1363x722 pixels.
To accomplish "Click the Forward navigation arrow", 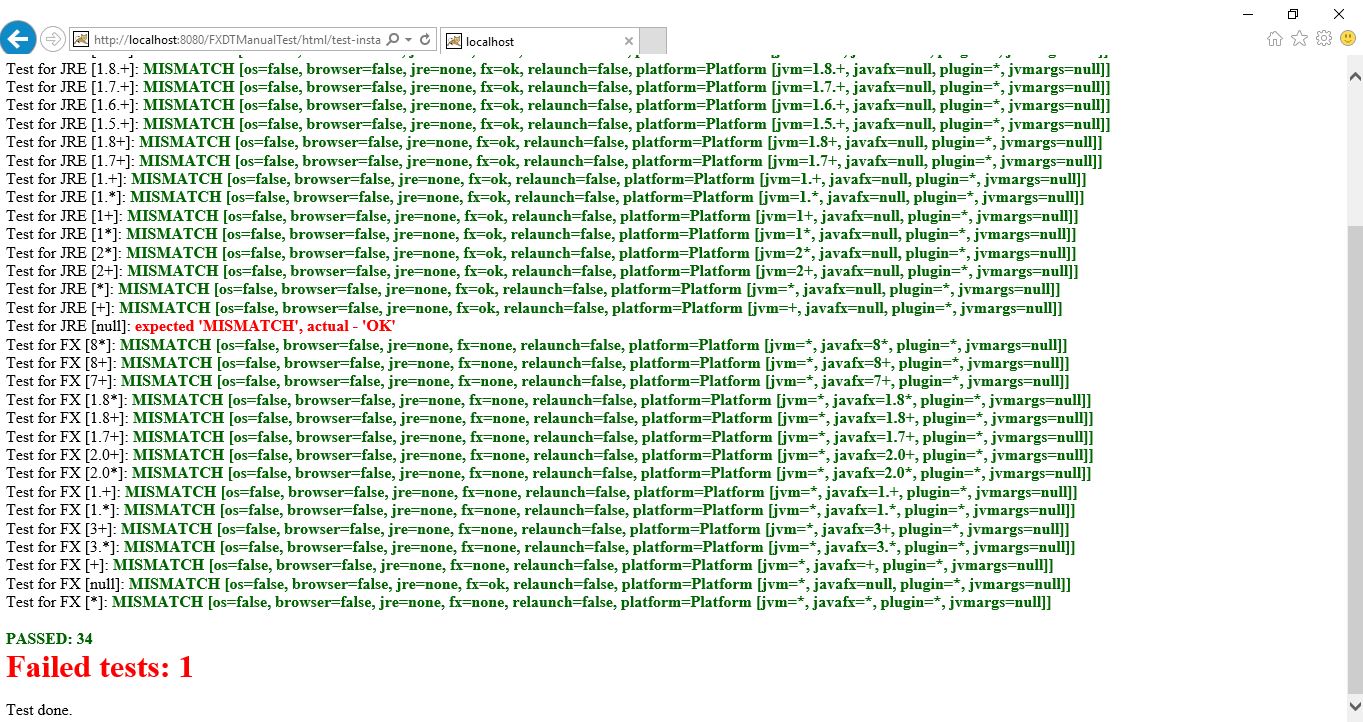I will click(52, 39).
